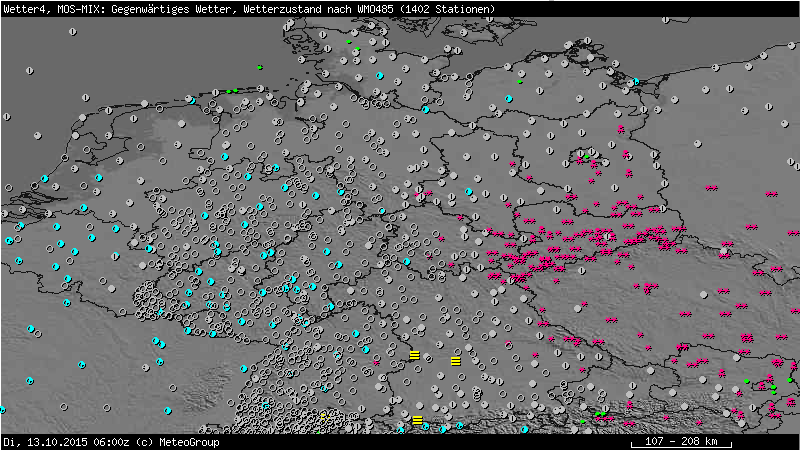The image size is (800, 450).
Task: Click the 'Gegenwärtiges Wetter' heading text
Action: [x=172, y=9]
